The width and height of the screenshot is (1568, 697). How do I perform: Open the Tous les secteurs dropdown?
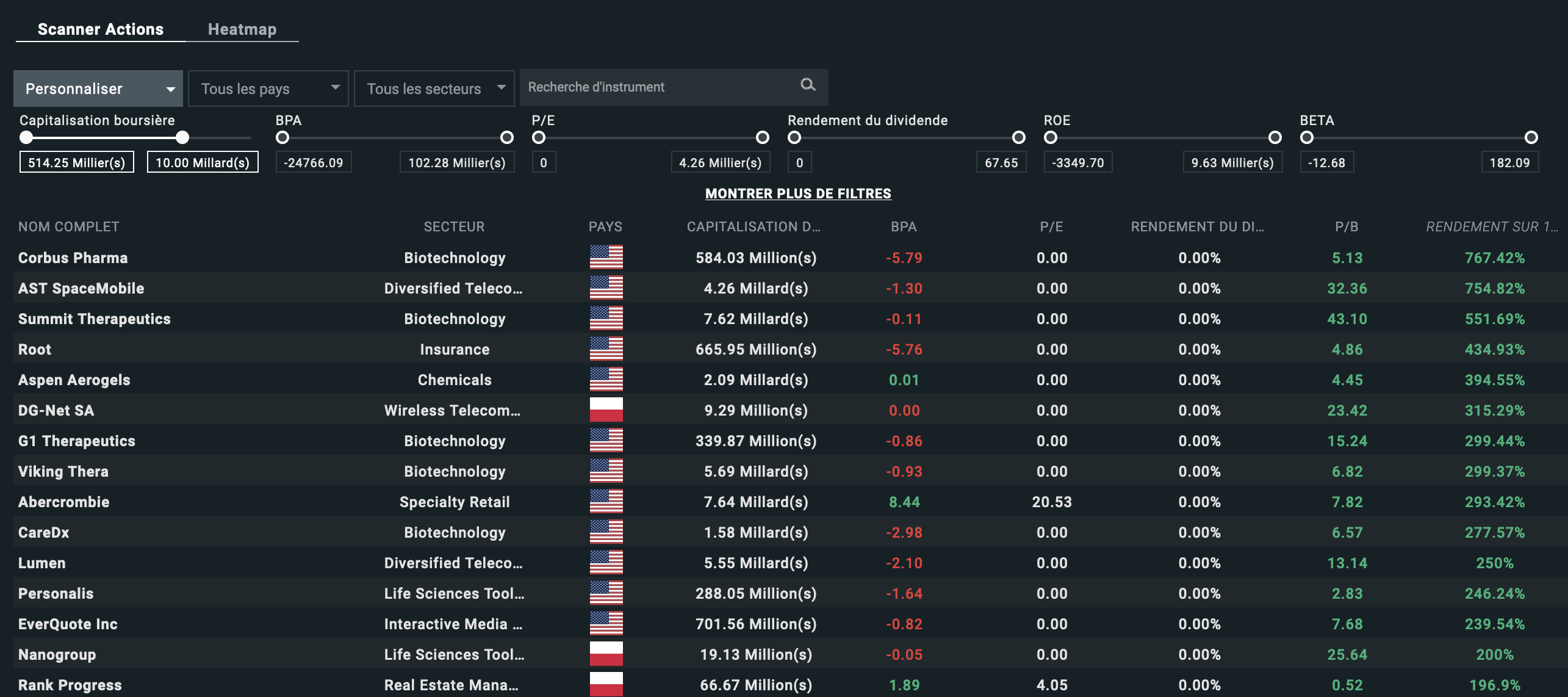click(434, 88)
